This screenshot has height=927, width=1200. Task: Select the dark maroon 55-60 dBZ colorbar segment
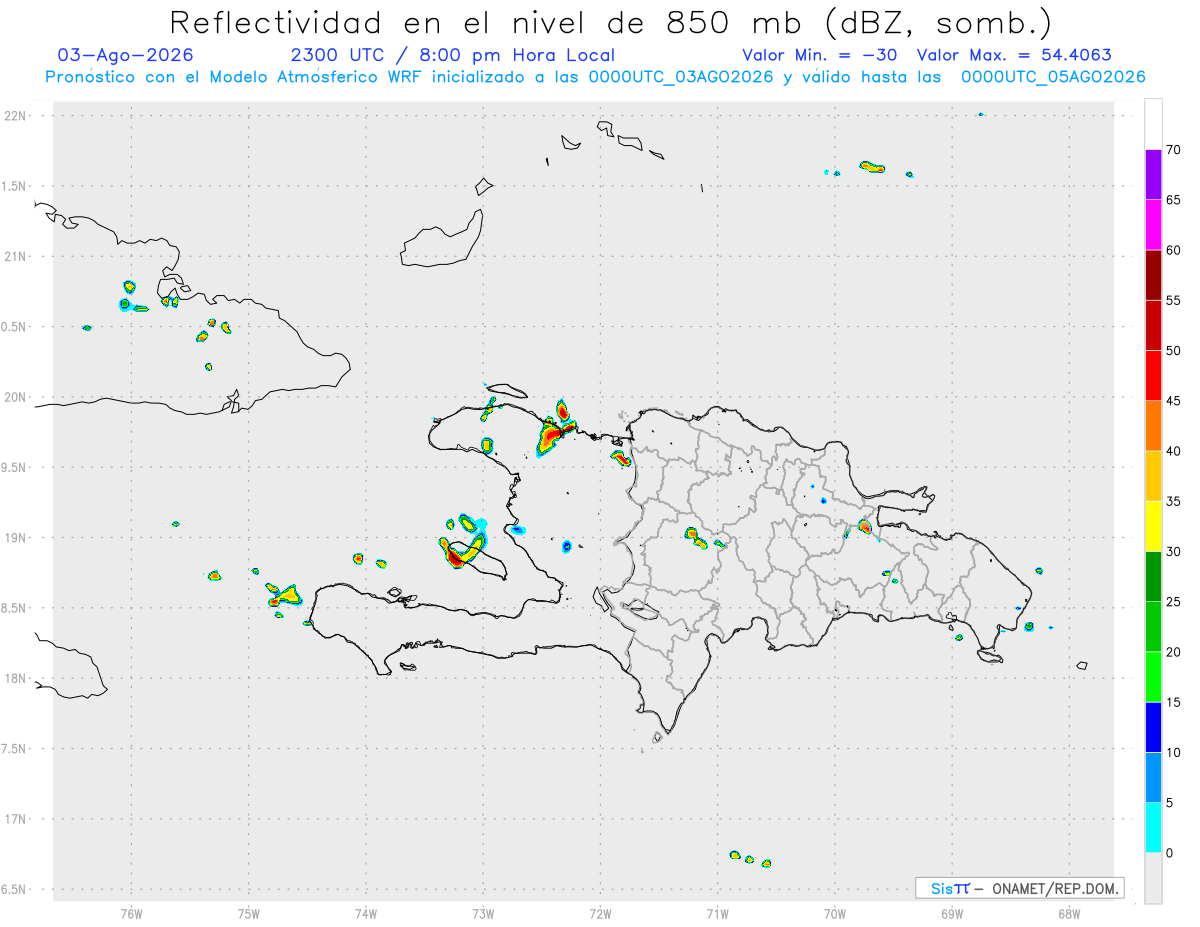1153,275
